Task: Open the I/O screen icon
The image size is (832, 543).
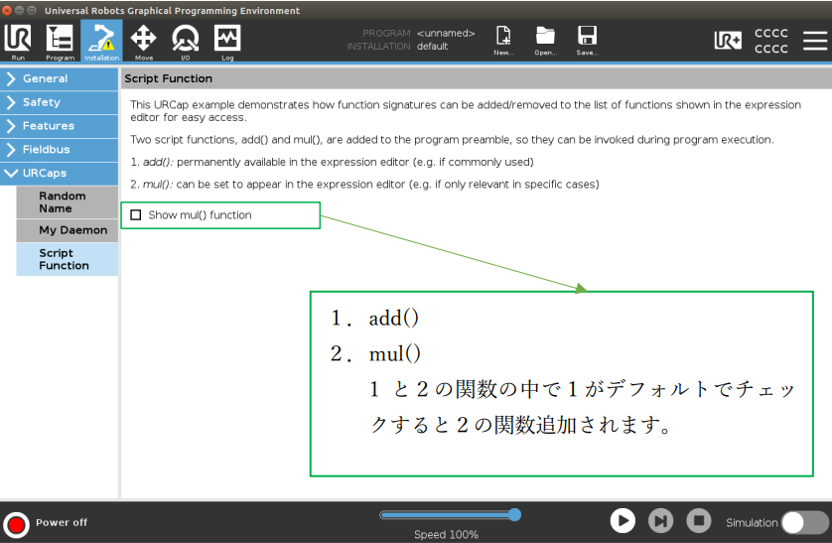Action: click(185, 41)
